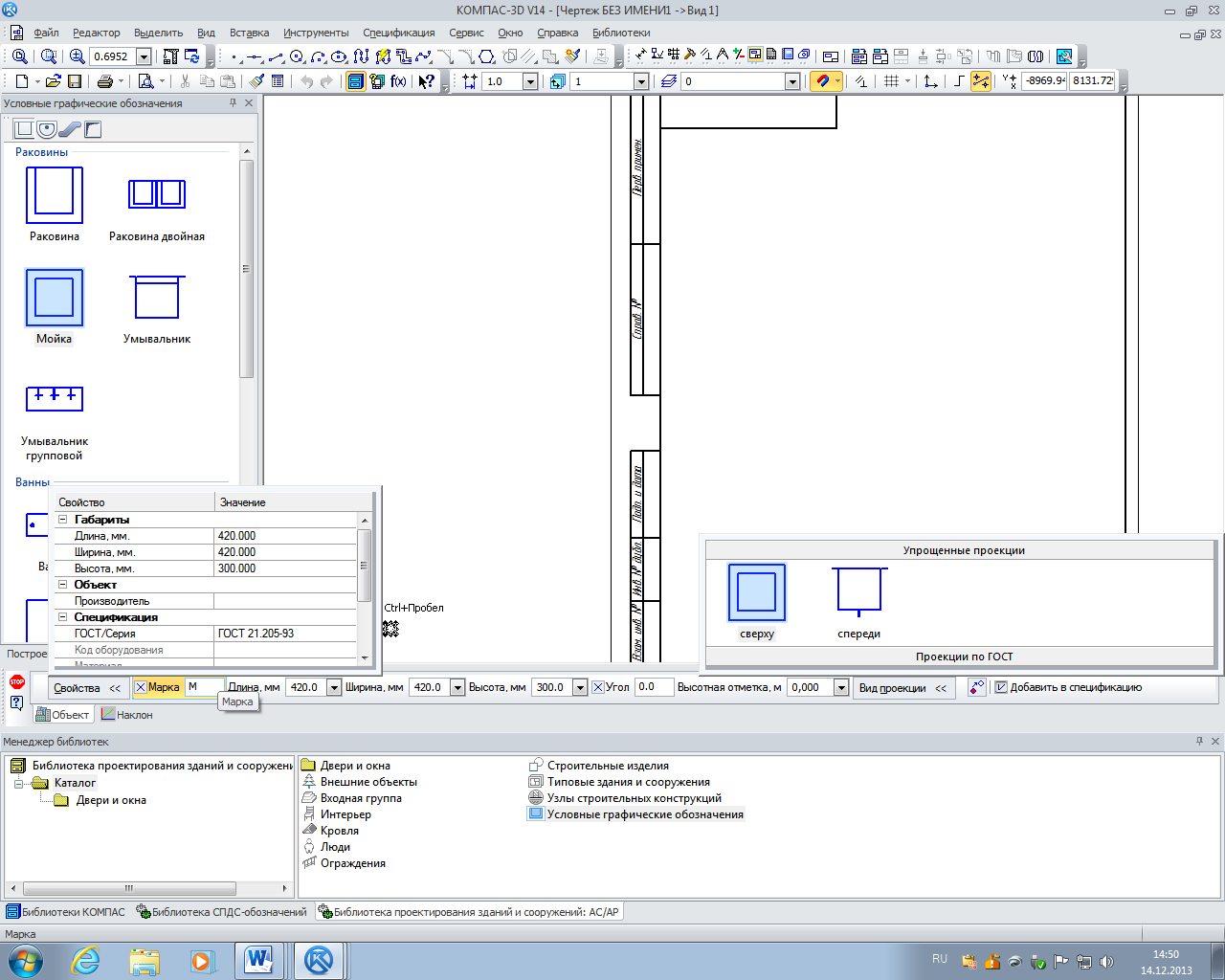Click the Redo arrow icon
This screenshot has width=1225, height=980.
(x=327, y=81)
